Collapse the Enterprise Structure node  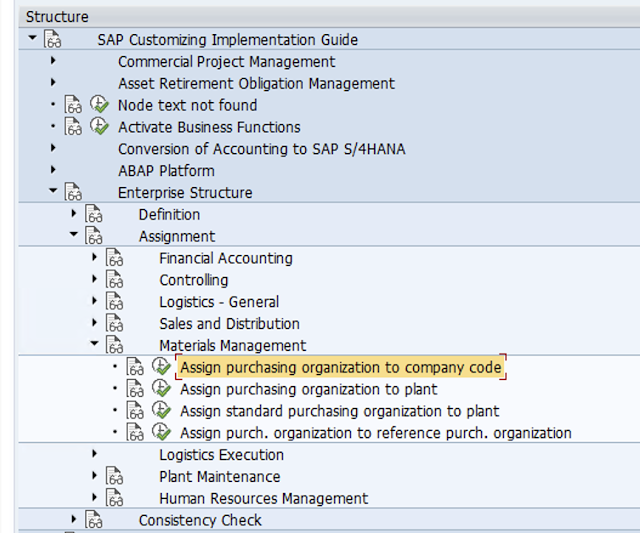pyautogui.click(x=53, y=190)
